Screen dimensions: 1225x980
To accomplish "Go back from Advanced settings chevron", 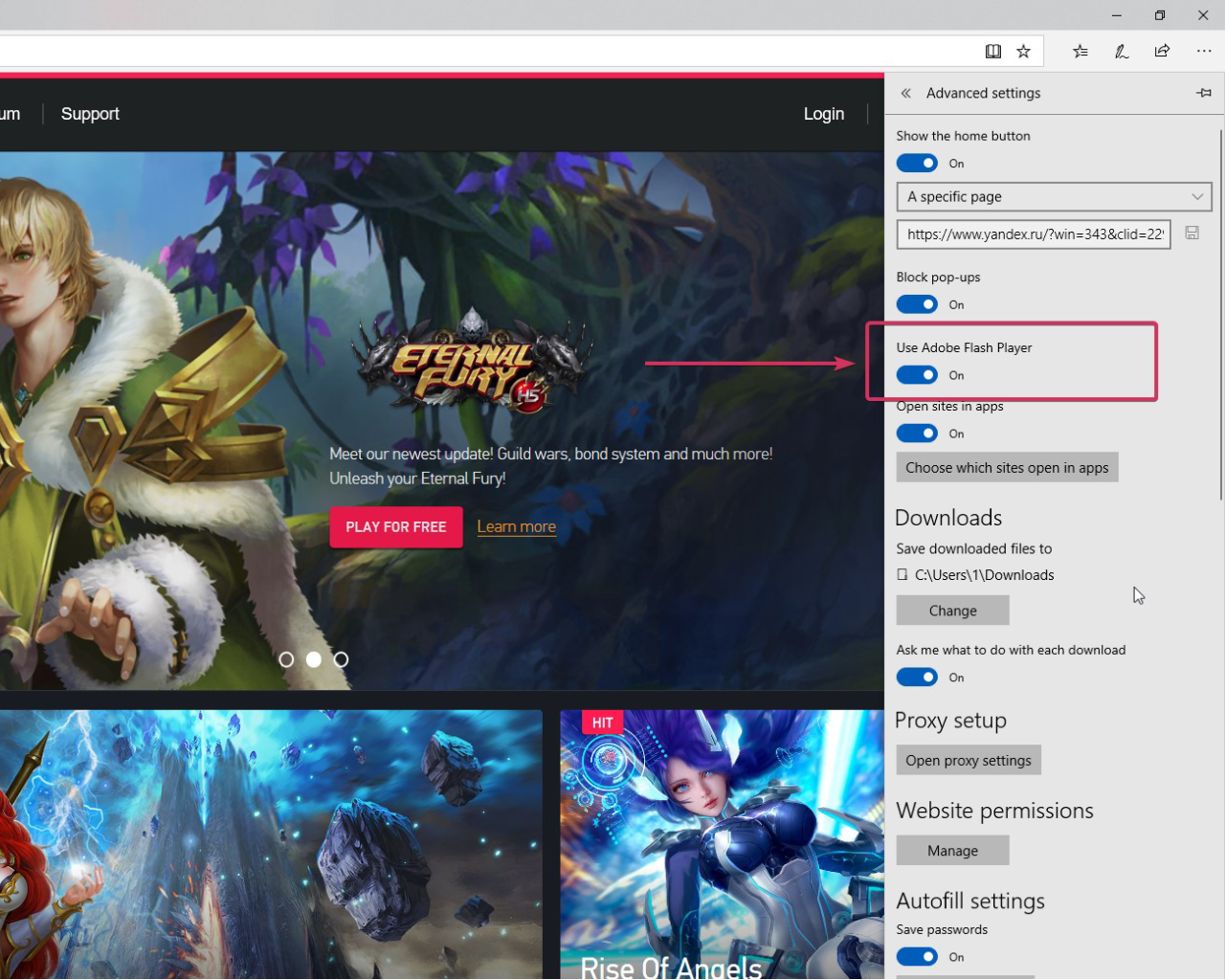I will (x=905, y=93).
